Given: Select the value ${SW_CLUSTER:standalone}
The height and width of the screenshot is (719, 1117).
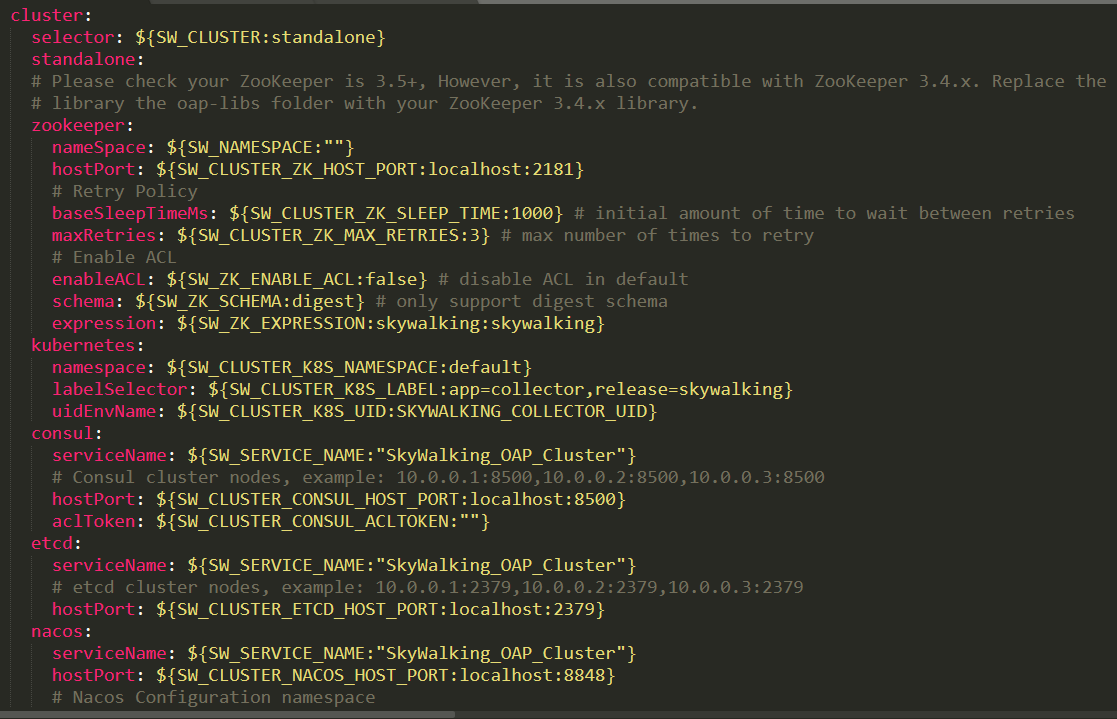Looking at the screenshot, I should (260, 37).
